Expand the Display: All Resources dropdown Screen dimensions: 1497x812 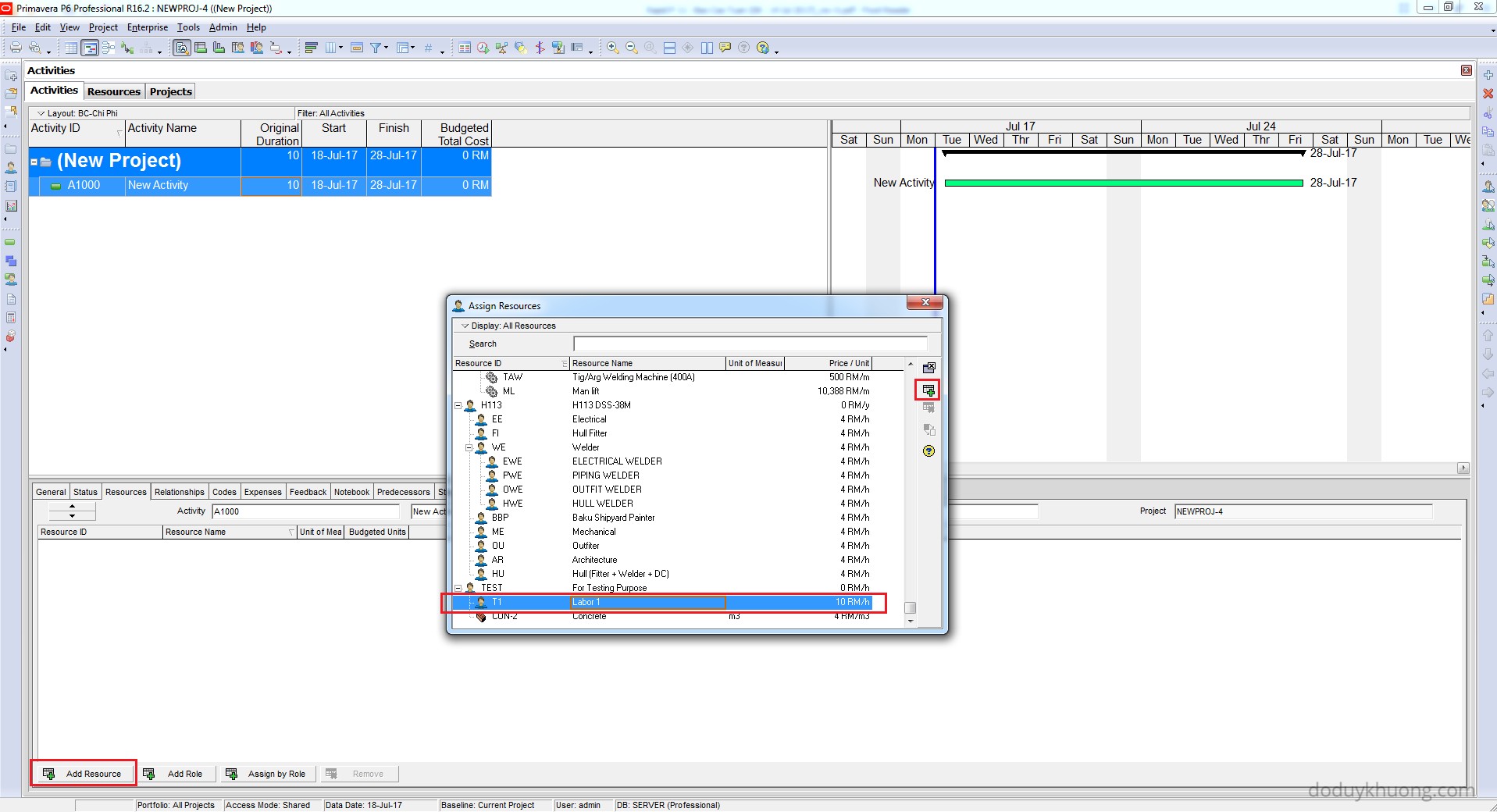point(465,326)
